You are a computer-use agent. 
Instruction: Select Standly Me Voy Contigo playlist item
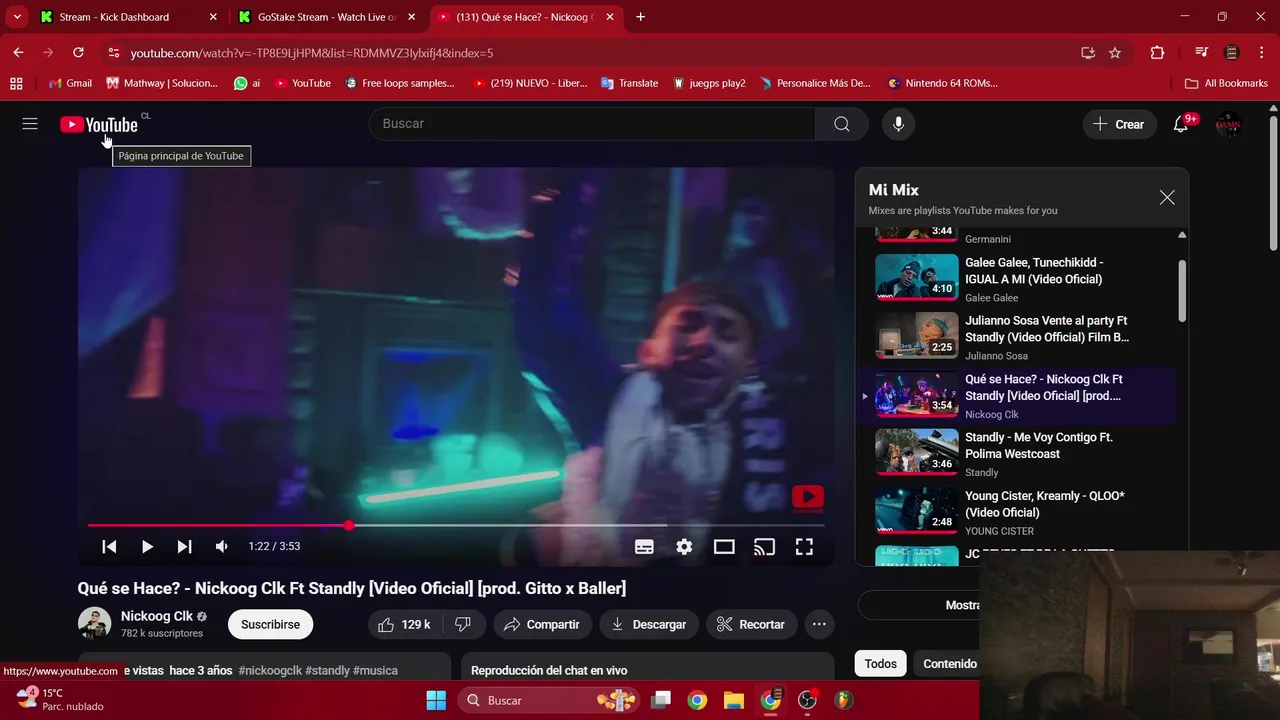coord(1018,453)
